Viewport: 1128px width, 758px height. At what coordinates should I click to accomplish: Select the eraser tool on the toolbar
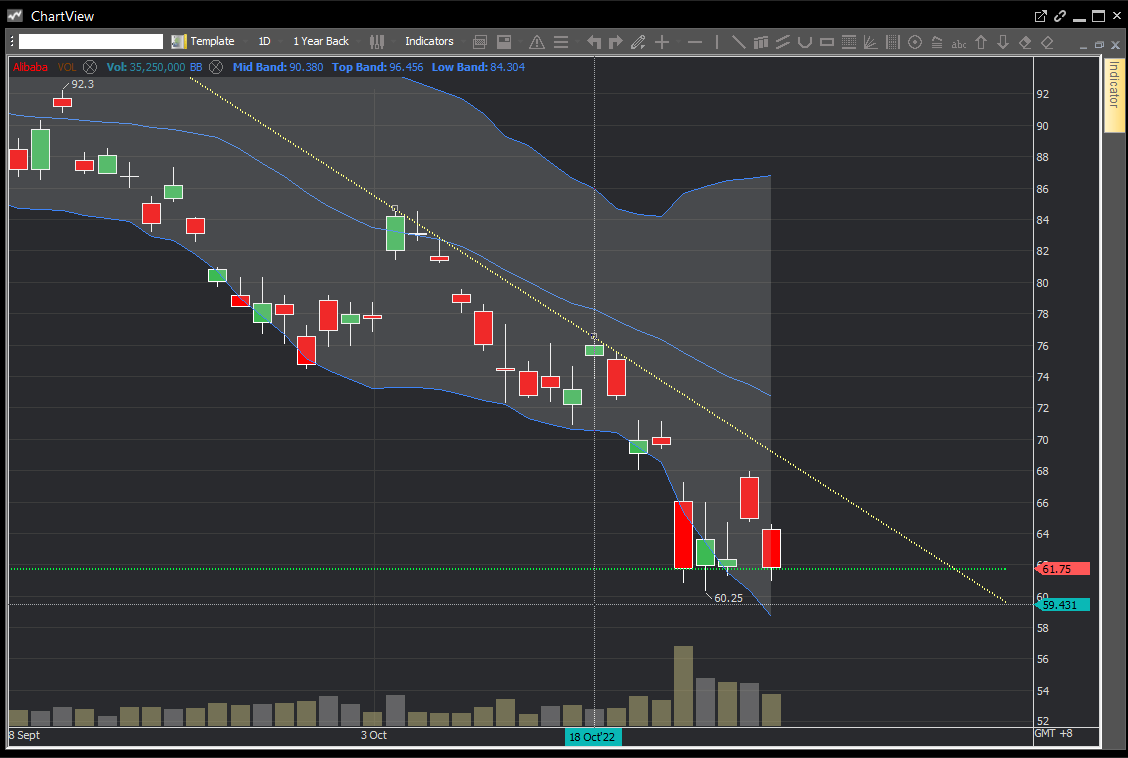[1023, 42]
